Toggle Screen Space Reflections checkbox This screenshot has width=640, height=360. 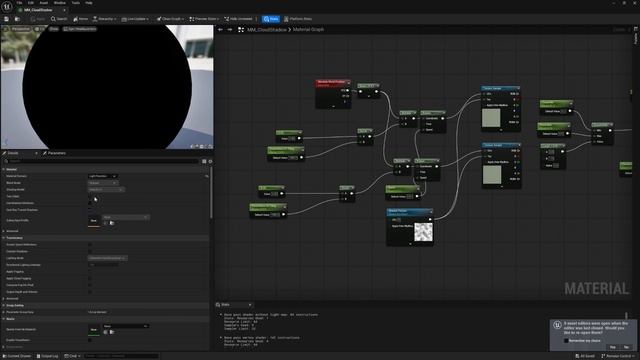[90, 244]
